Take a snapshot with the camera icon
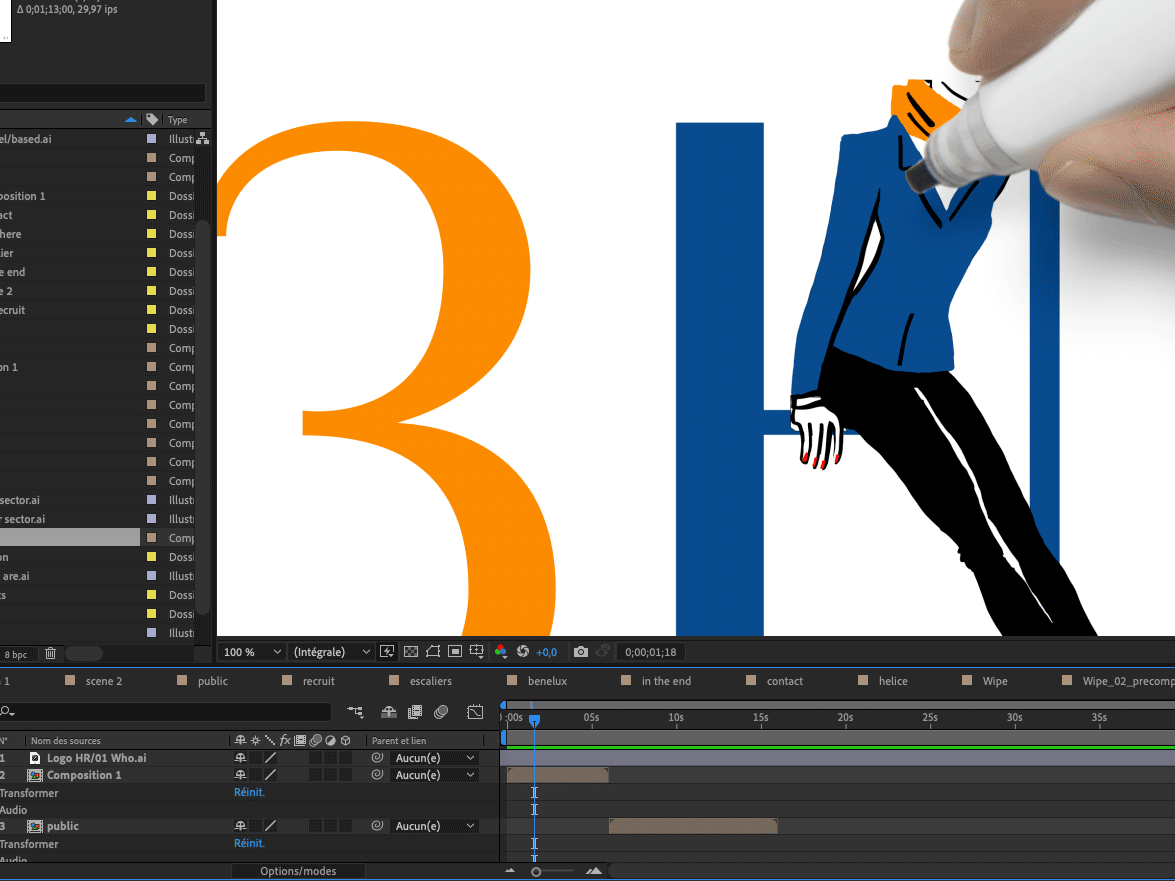The image size is (1175, 881). [x=580, y=652]
